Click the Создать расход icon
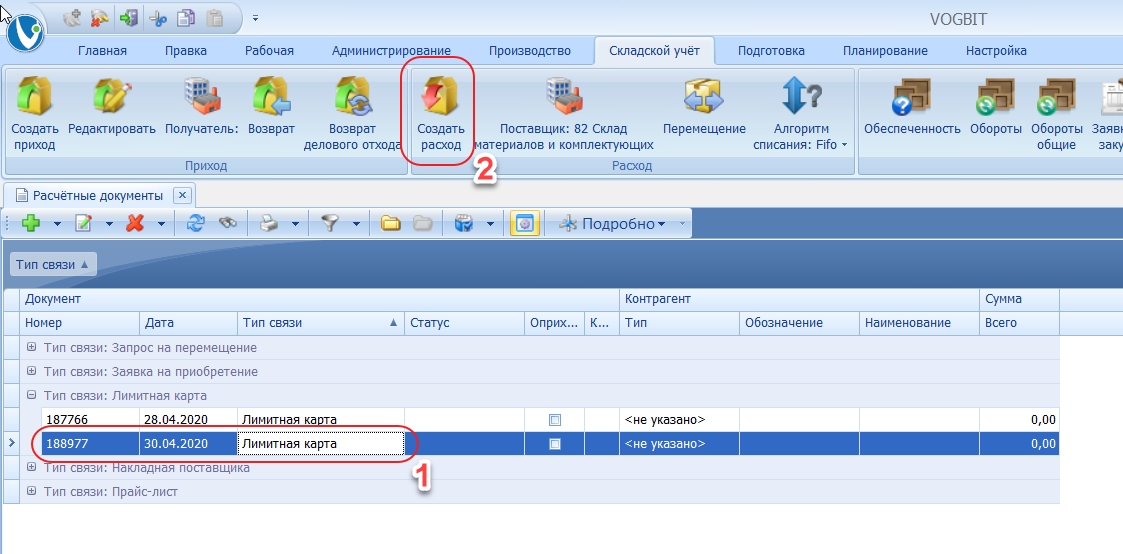 click(439, 100)
